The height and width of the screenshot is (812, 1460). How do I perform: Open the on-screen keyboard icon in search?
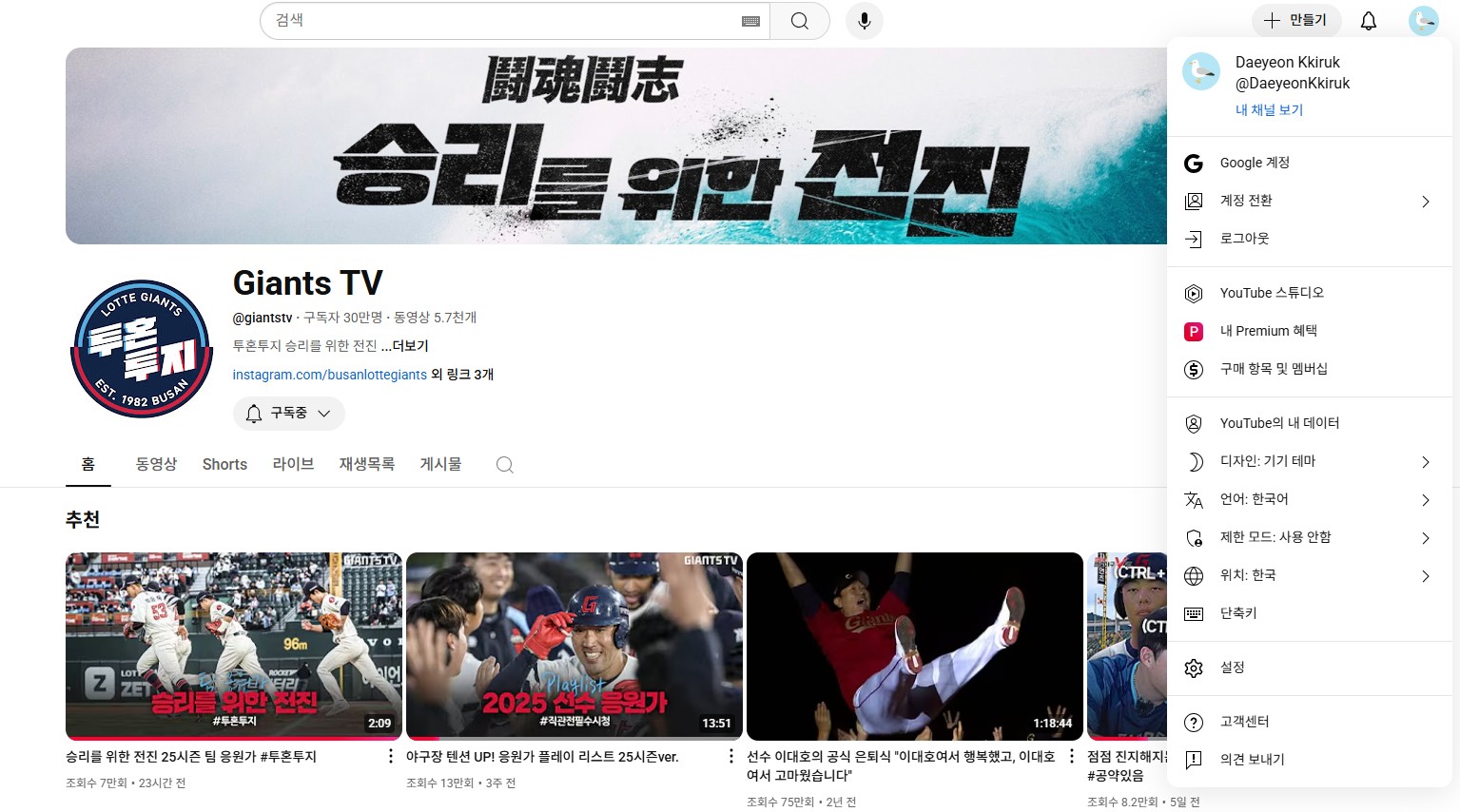tap(750, 21)
